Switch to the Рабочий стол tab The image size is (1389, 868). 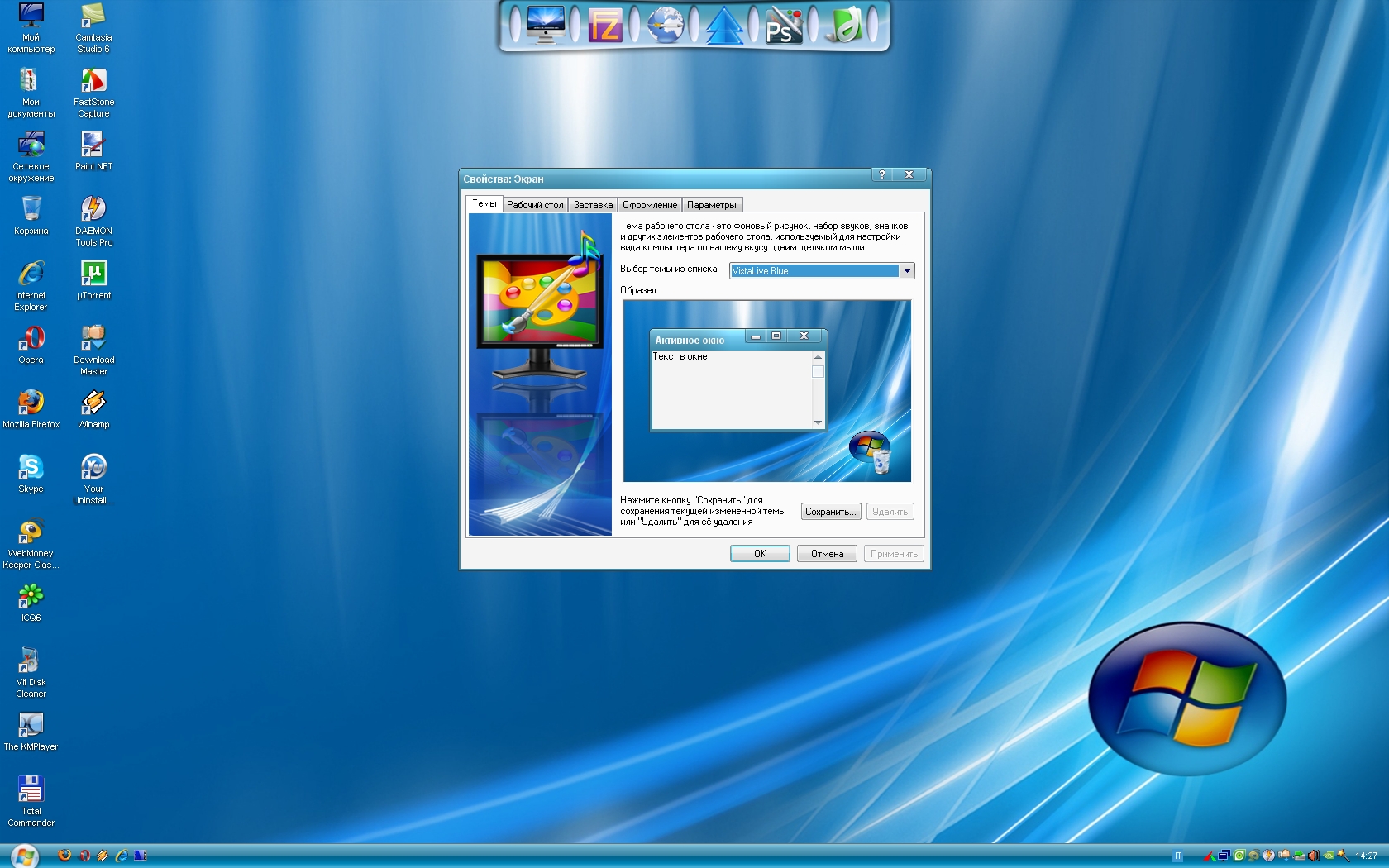pyautogui.click(x=535, y=205)
